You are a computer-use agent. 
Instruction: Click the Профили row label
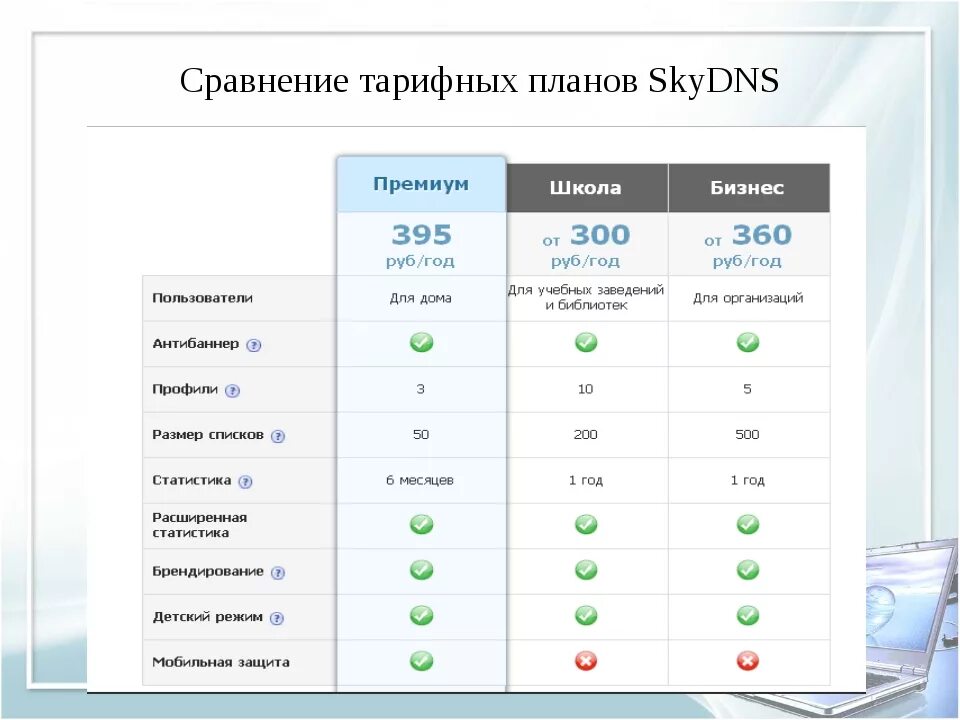click(185, 389)
